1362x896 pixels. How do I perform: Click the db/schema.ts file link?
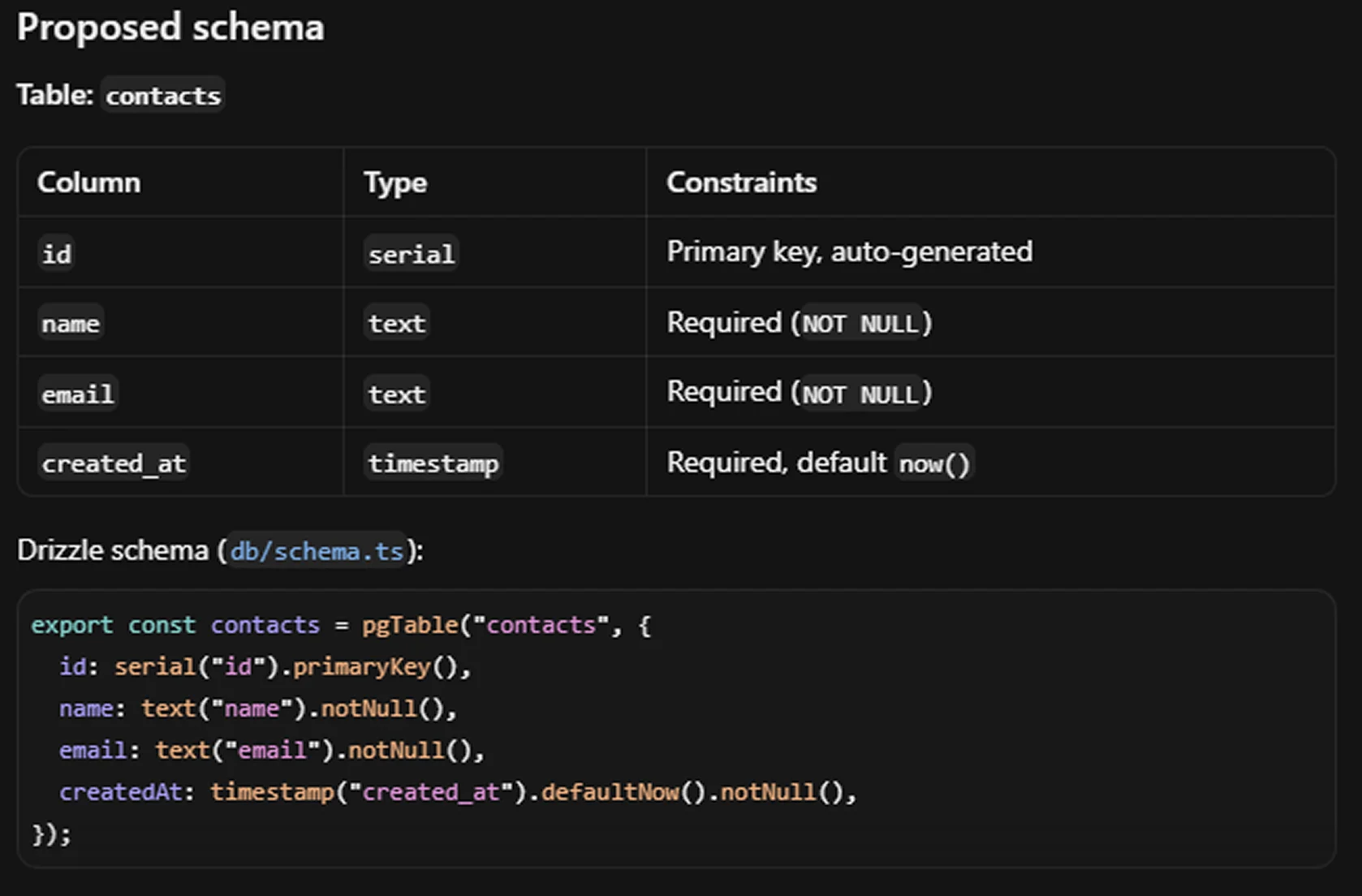pyautogui.click(x=317, y=551)
